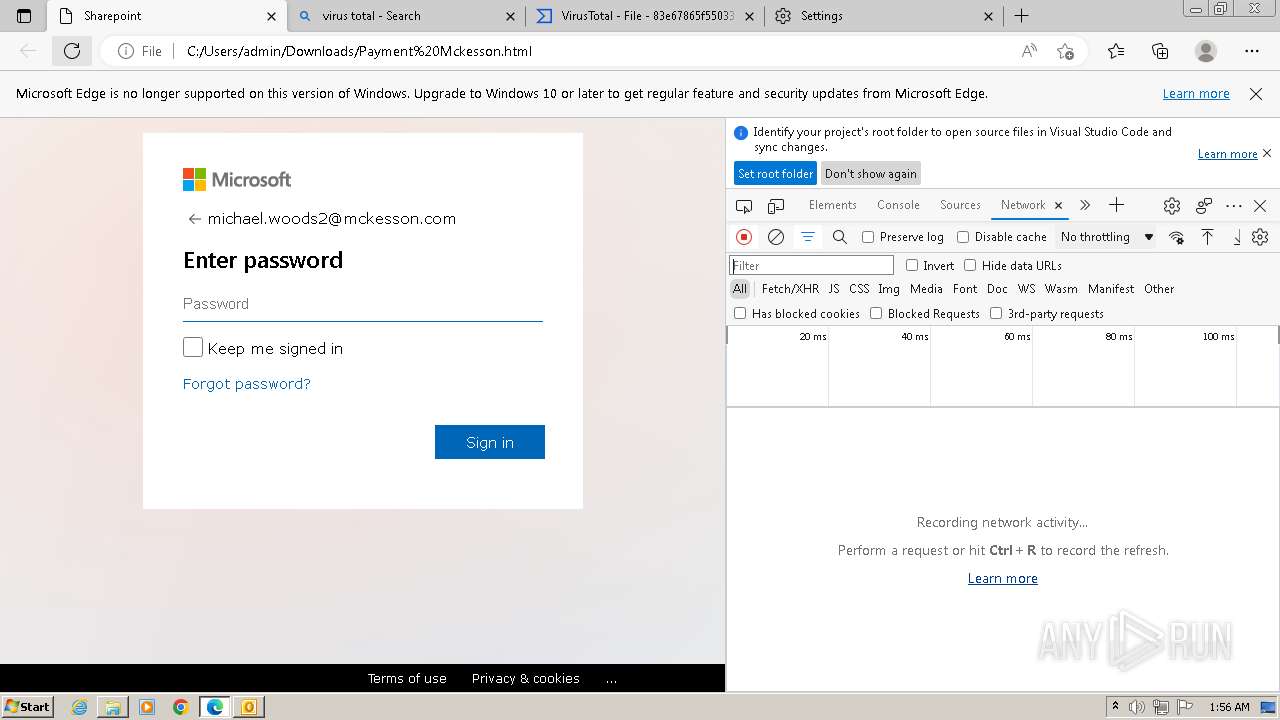Open the No throttling dropdown
This screenshot has height=720, width=1280.
click(x=1107, y=237)
